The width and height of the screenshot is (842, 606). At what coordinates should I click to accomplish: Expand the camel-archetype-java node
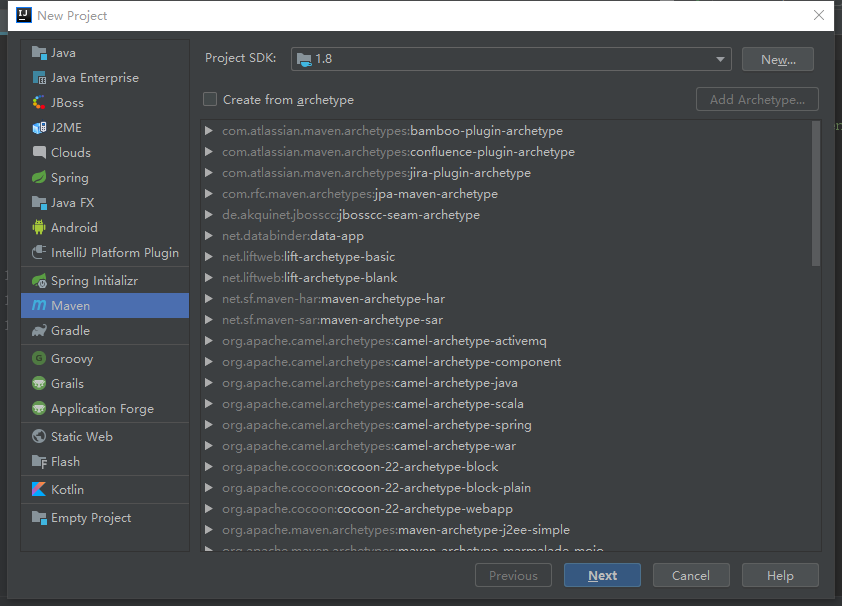(x=209, y=383)
